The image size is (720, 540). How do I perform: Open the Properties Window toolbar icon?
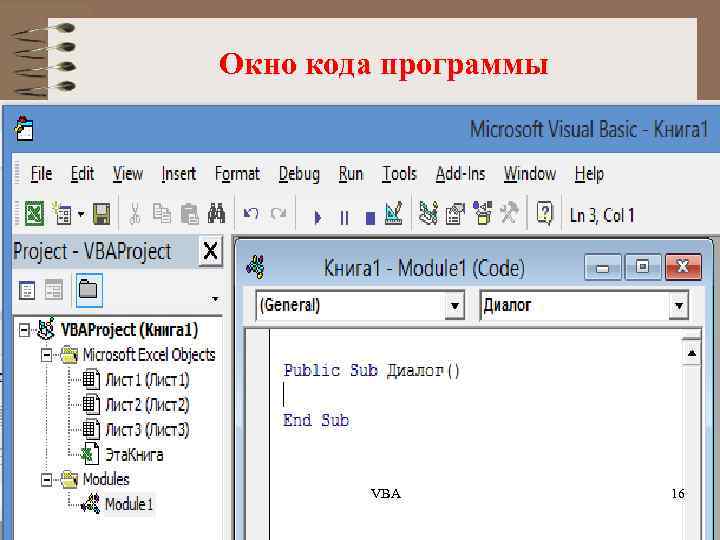[x=455, y=214]
